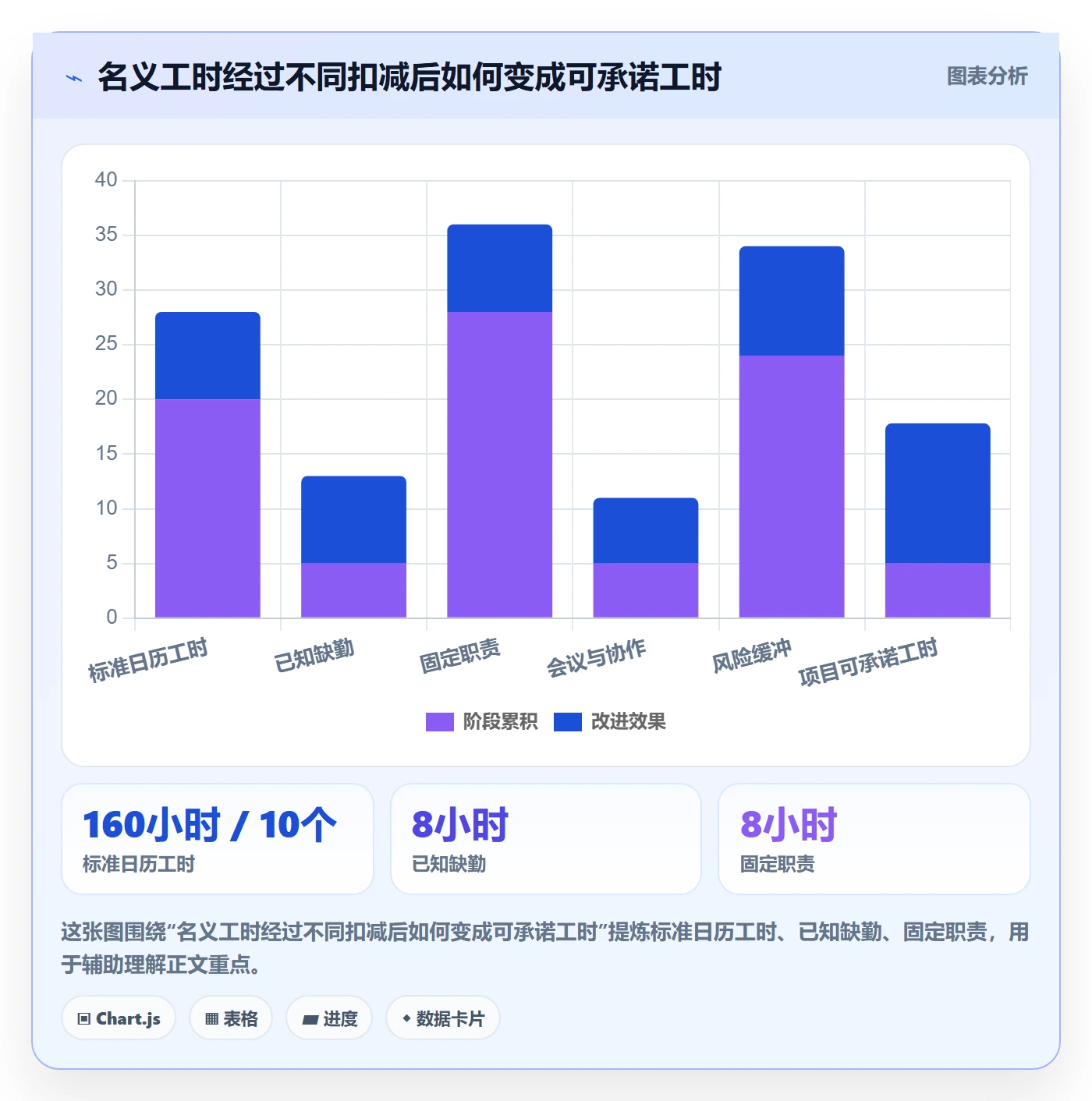Viewport: 1092px width, 1101px height.
Task: Click the 表格 tag chip
Action: click(231, 1018)
